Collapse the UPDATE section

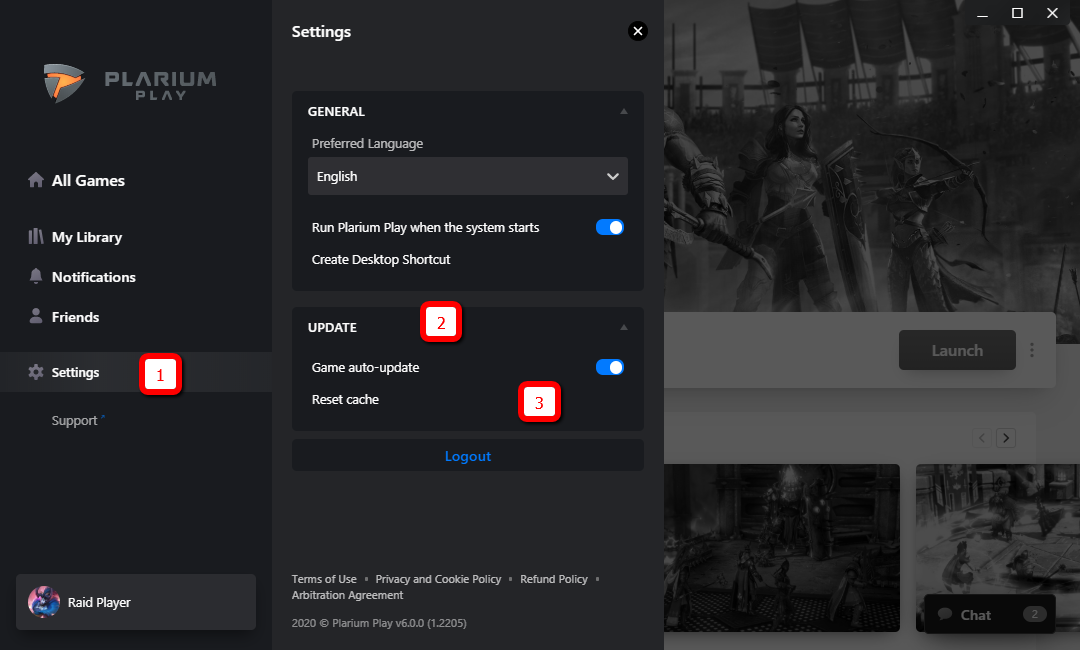[x=624, y=327]
